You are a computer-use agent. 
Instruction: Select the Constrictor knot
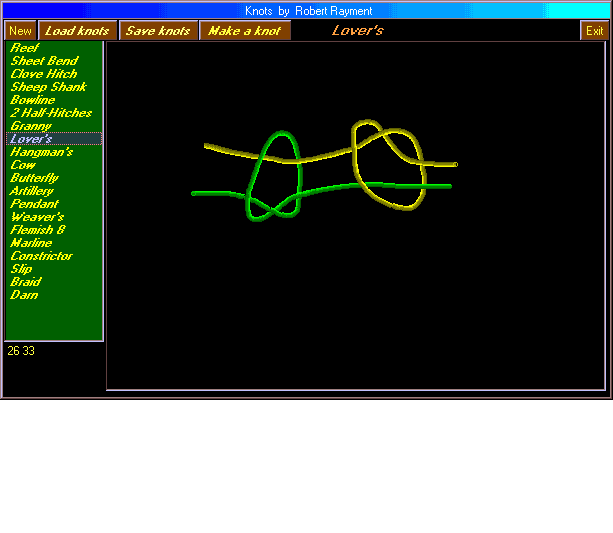(42, 256)
